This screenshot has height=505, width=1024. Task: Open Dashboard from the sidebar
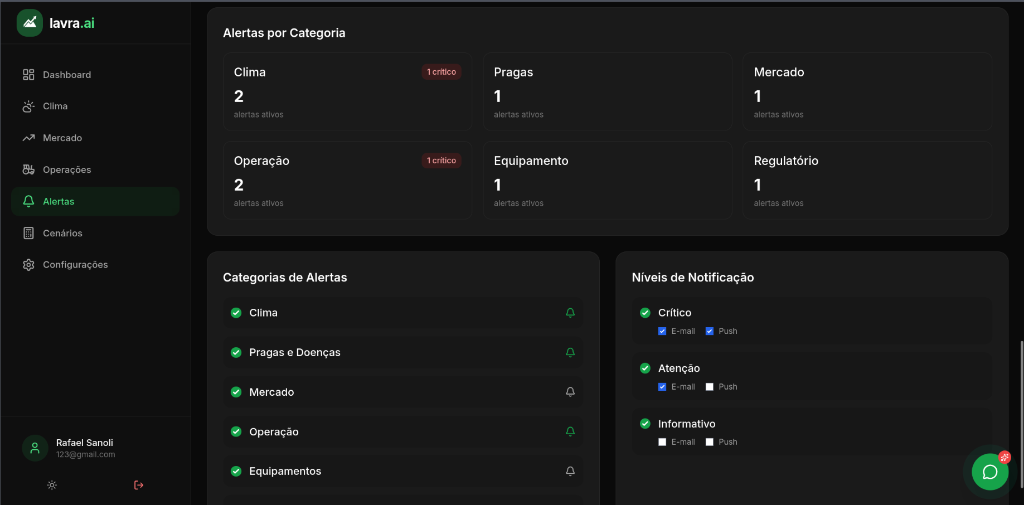66,75
